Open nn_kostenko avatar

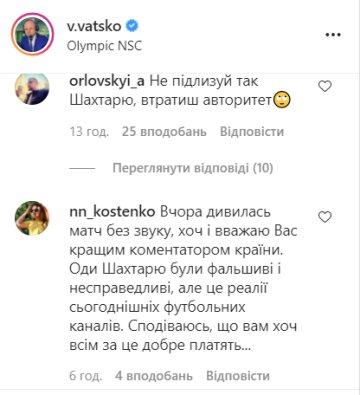point(32,218)
